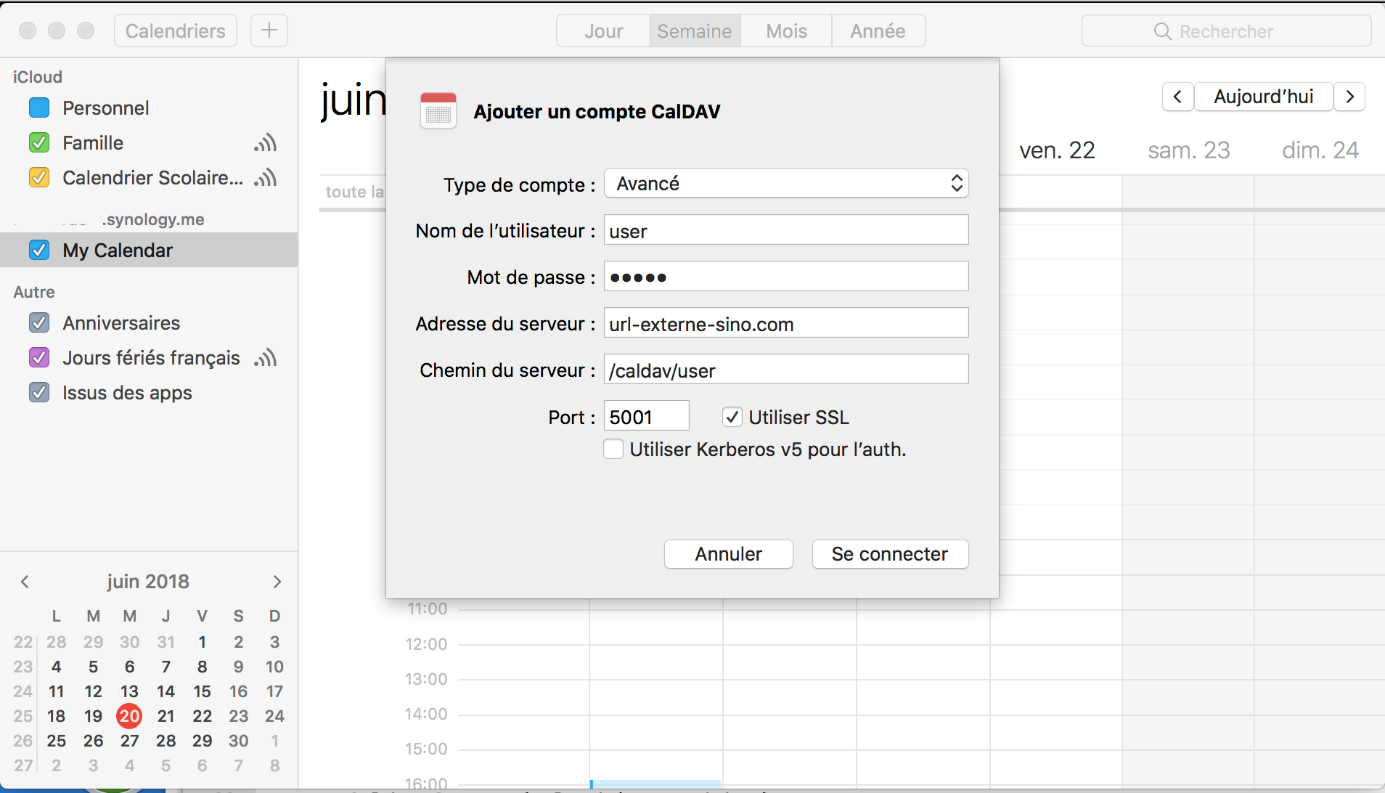Jump to today with Aujourd'hui button

1263,97
